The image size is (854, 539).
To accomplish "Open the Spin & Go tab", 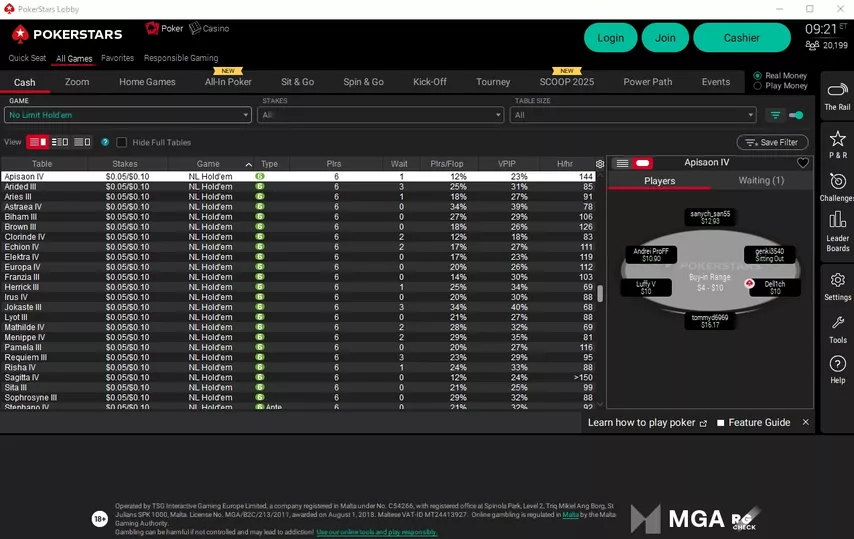I will click(x=363, y=82).
